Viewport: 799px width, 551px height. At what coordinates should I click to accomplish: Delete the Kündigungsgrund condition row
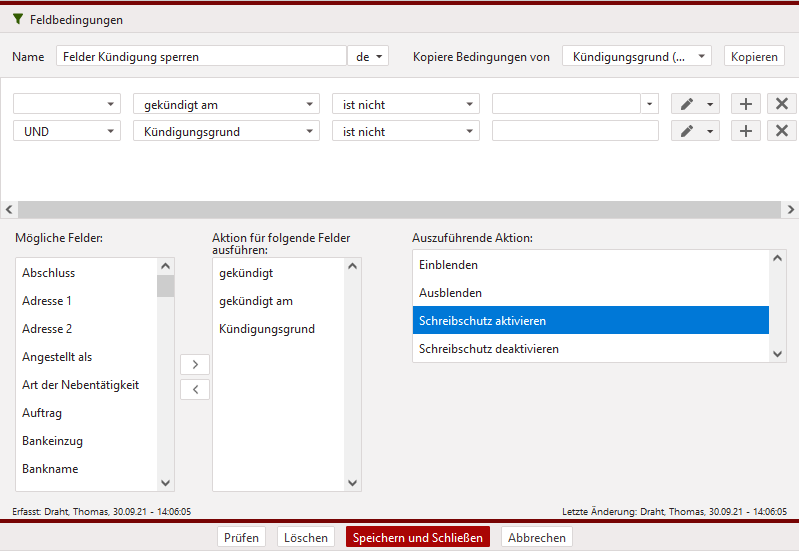pos(781,131)
